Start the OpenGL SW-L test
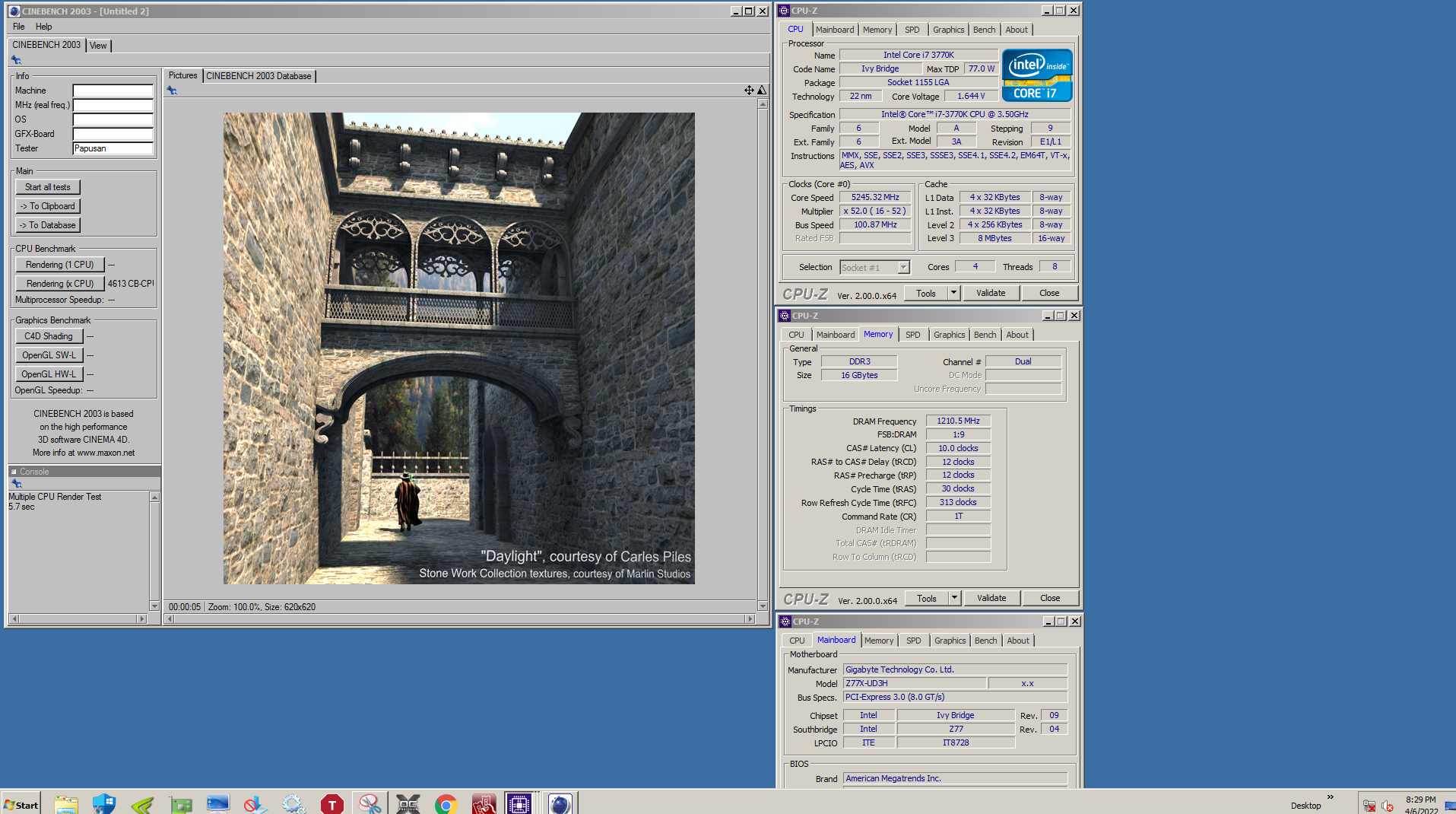The image size is (1456, 814). tap(49, 355)
